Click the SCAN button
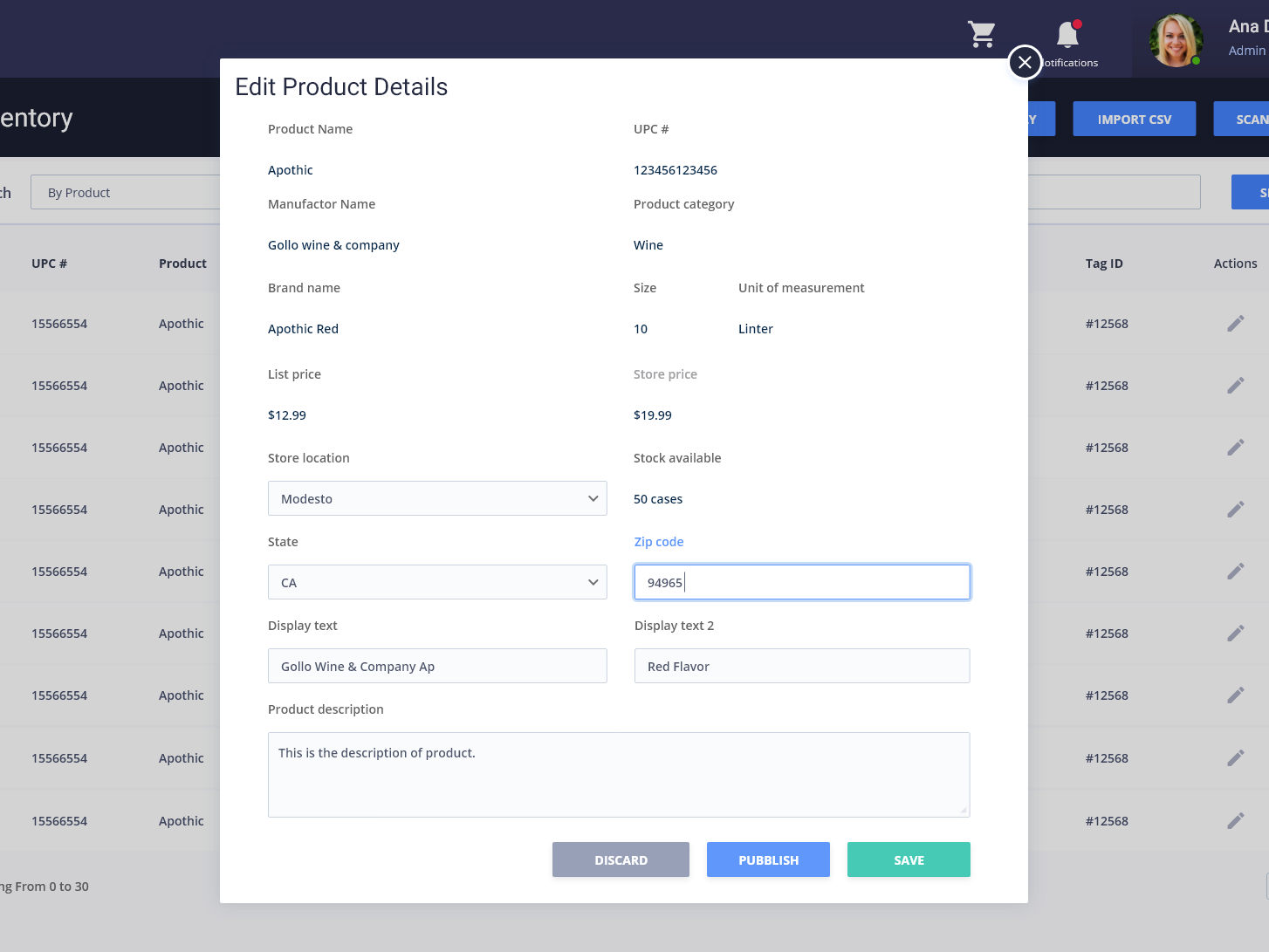The image size is (1269, 952). pyautogui.click(x=1246, y=119)
